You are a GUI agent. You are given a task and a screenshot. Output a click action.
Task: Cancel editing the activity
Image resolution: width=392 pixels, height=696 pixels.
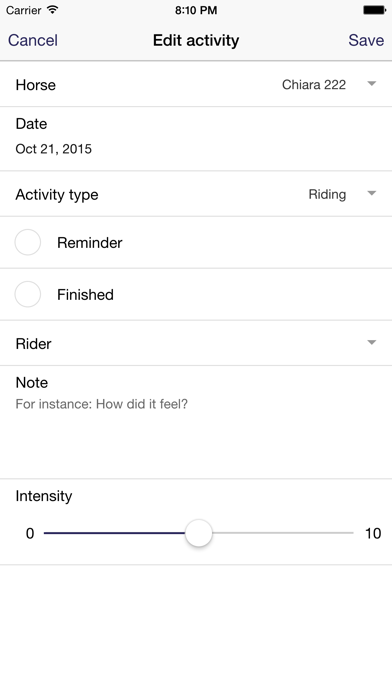click(x=33, y=40)
